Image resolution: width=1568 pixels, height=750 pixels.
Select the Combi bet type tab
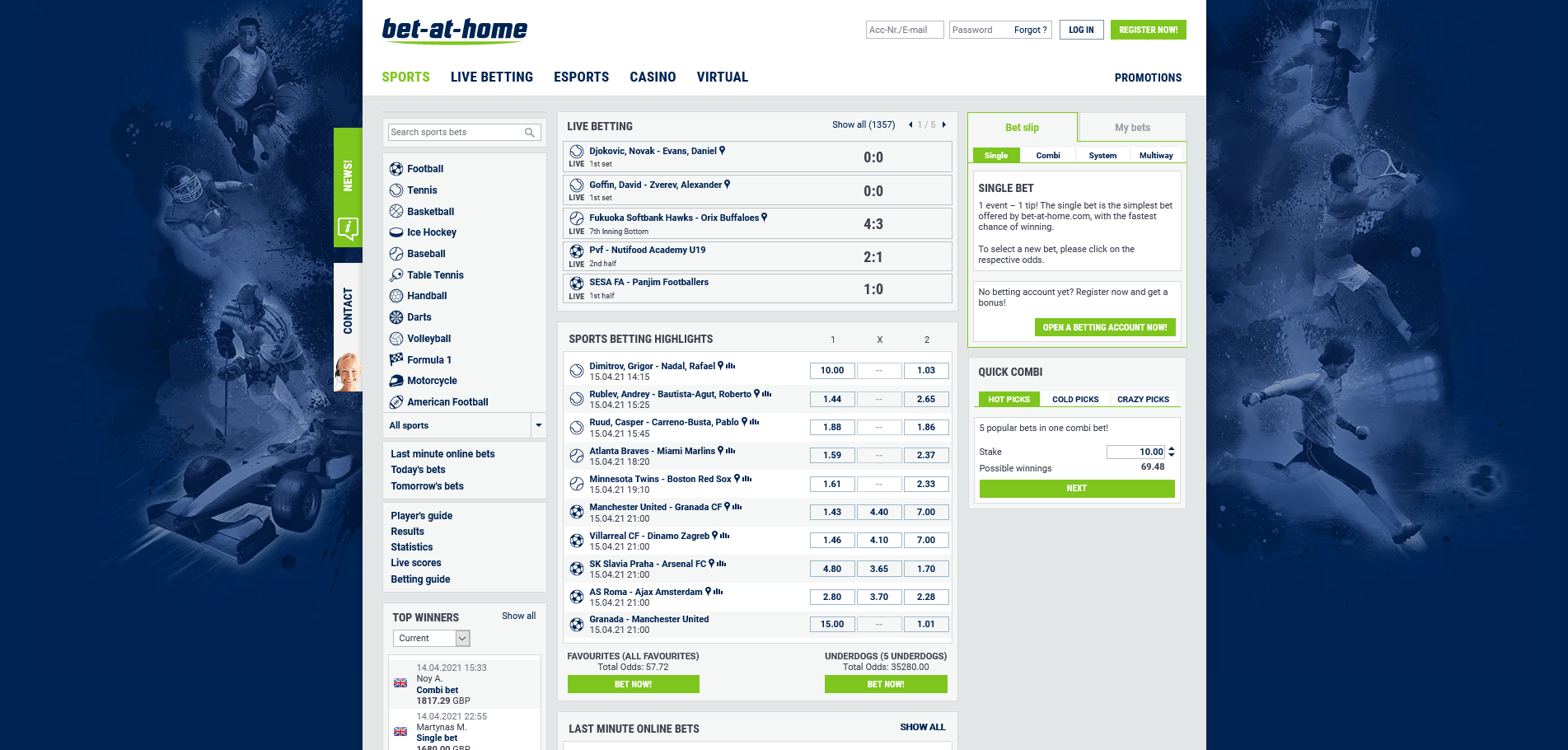pos(1048,156)
